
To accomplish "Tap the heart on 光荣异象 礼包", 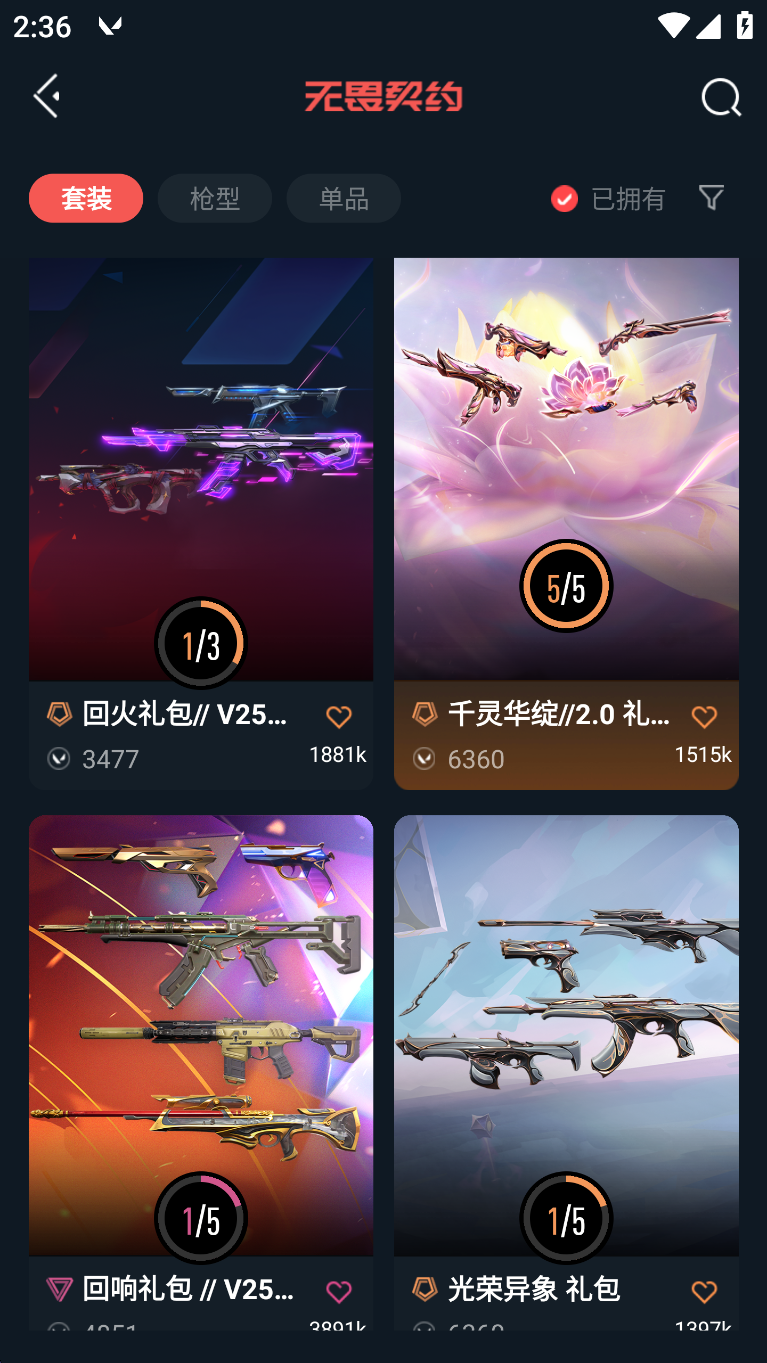I will (704, 1291).
